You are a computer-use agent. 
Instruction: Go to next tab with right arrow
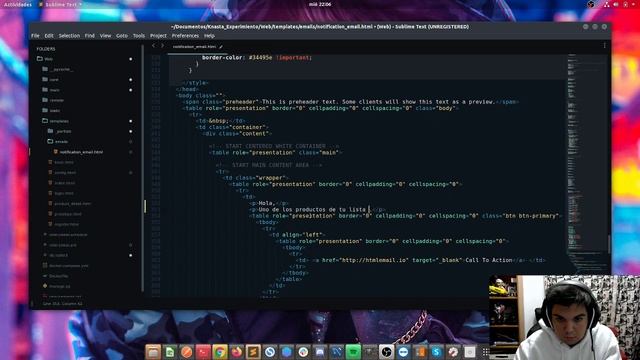pyautogui.click(x=162, y=46)
